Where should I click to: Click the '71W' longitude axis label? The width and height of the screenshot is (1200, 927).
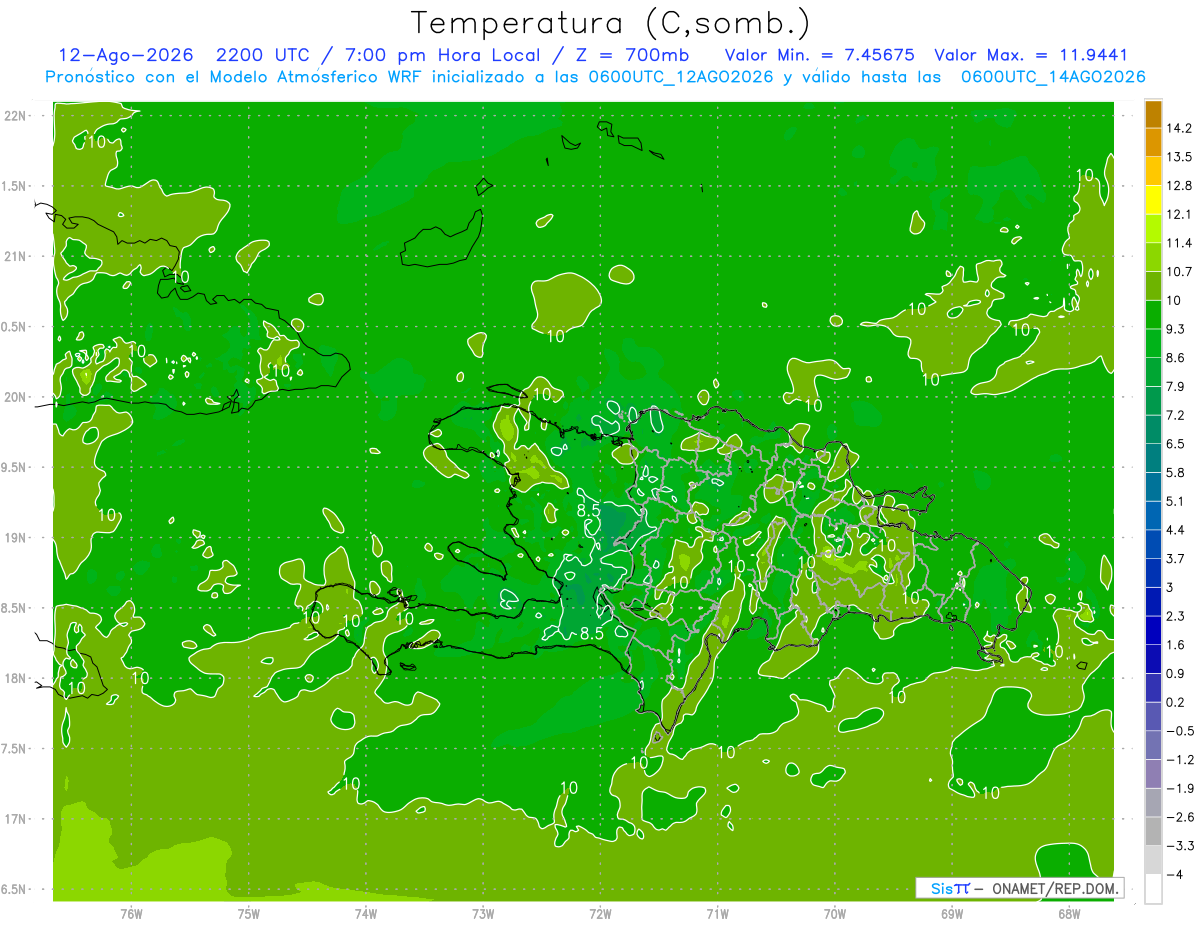pos(717,914)
